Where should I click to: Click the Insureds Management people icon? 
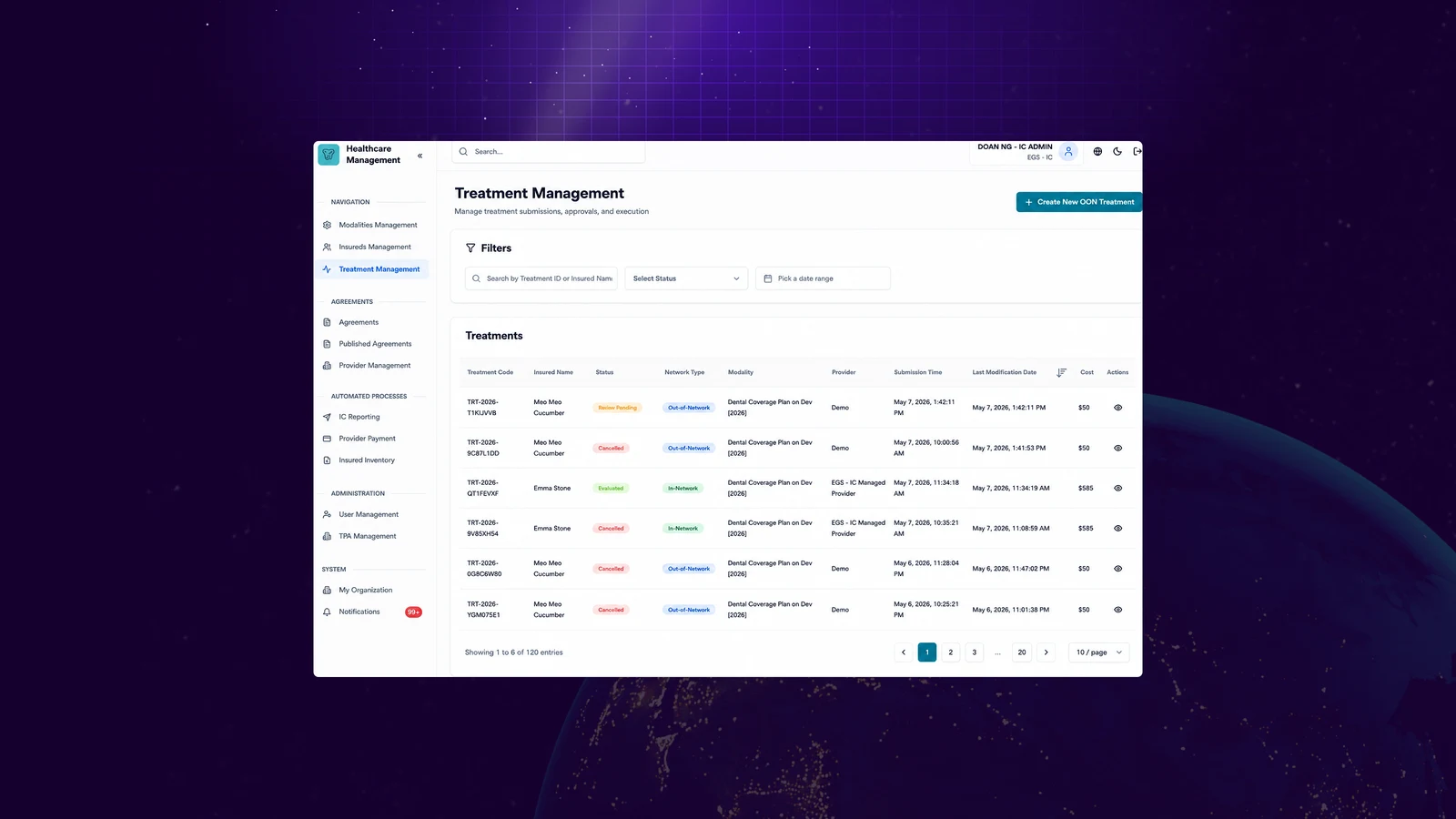(x=327, y=247)
